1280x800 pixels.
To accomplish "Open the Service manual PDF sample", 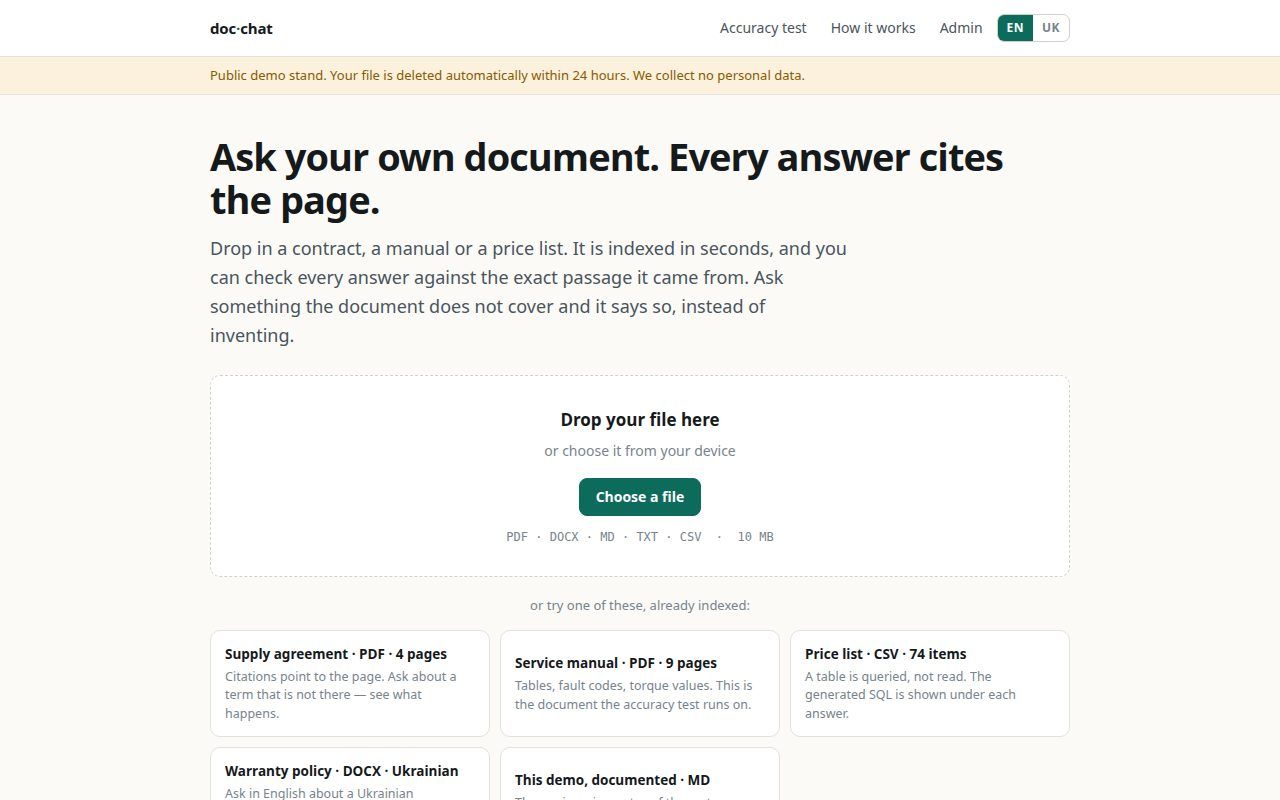I will point(640,683).
